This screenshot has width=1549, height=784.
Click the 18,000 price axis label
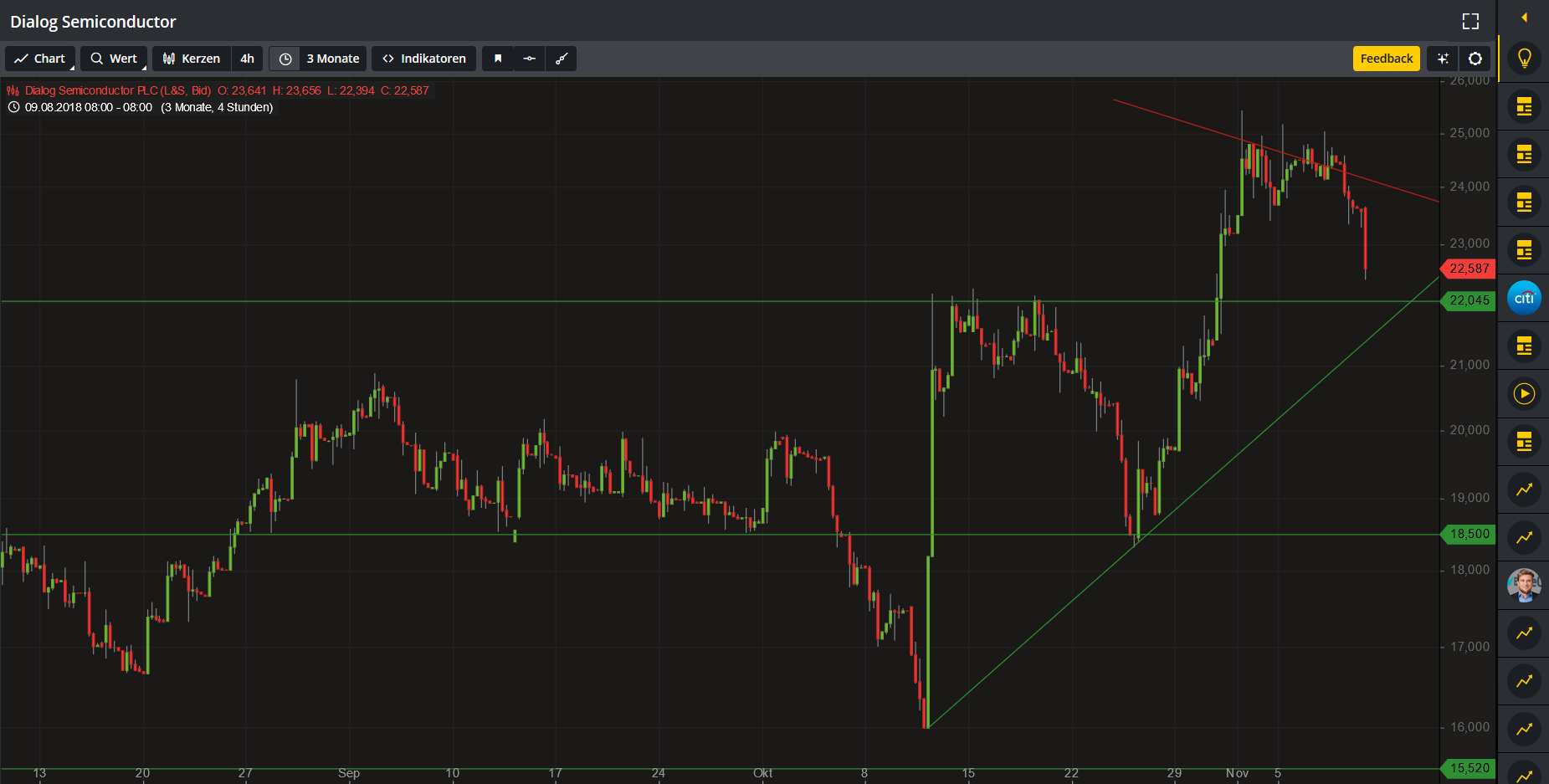click(x=1469, y=570)
